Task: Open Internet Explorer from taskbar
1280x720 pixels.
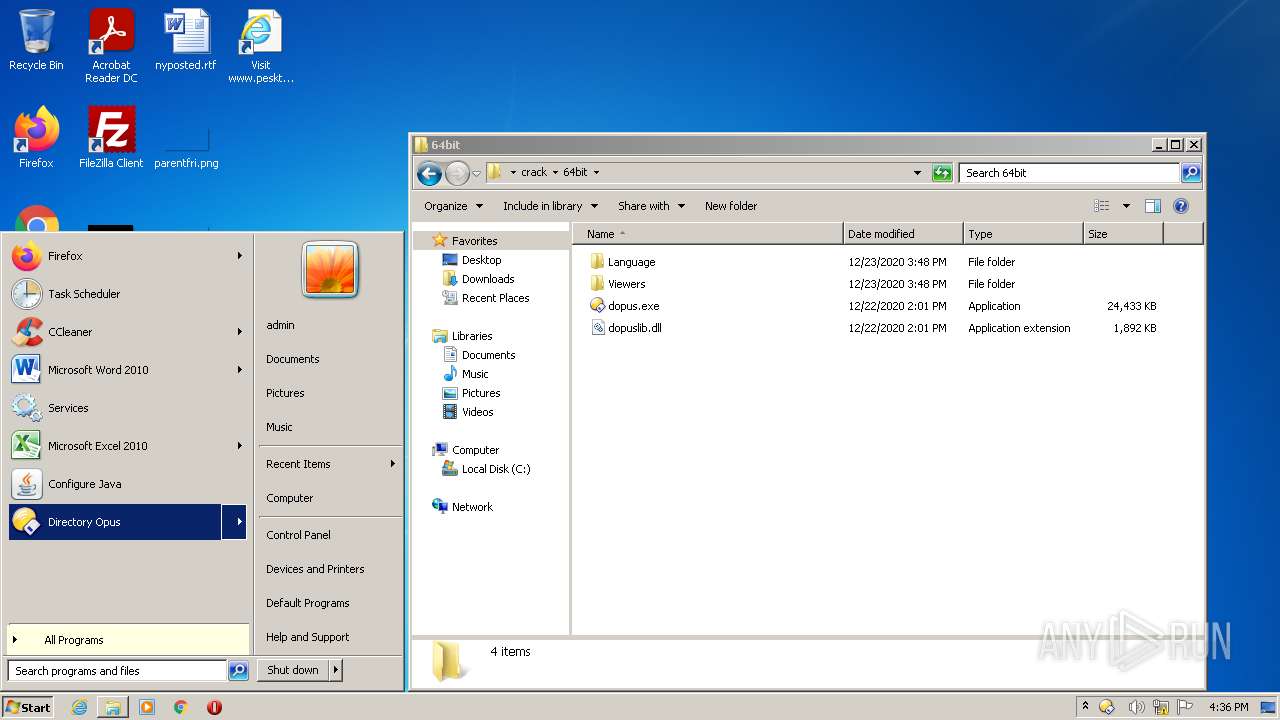Action: point(80,707)
